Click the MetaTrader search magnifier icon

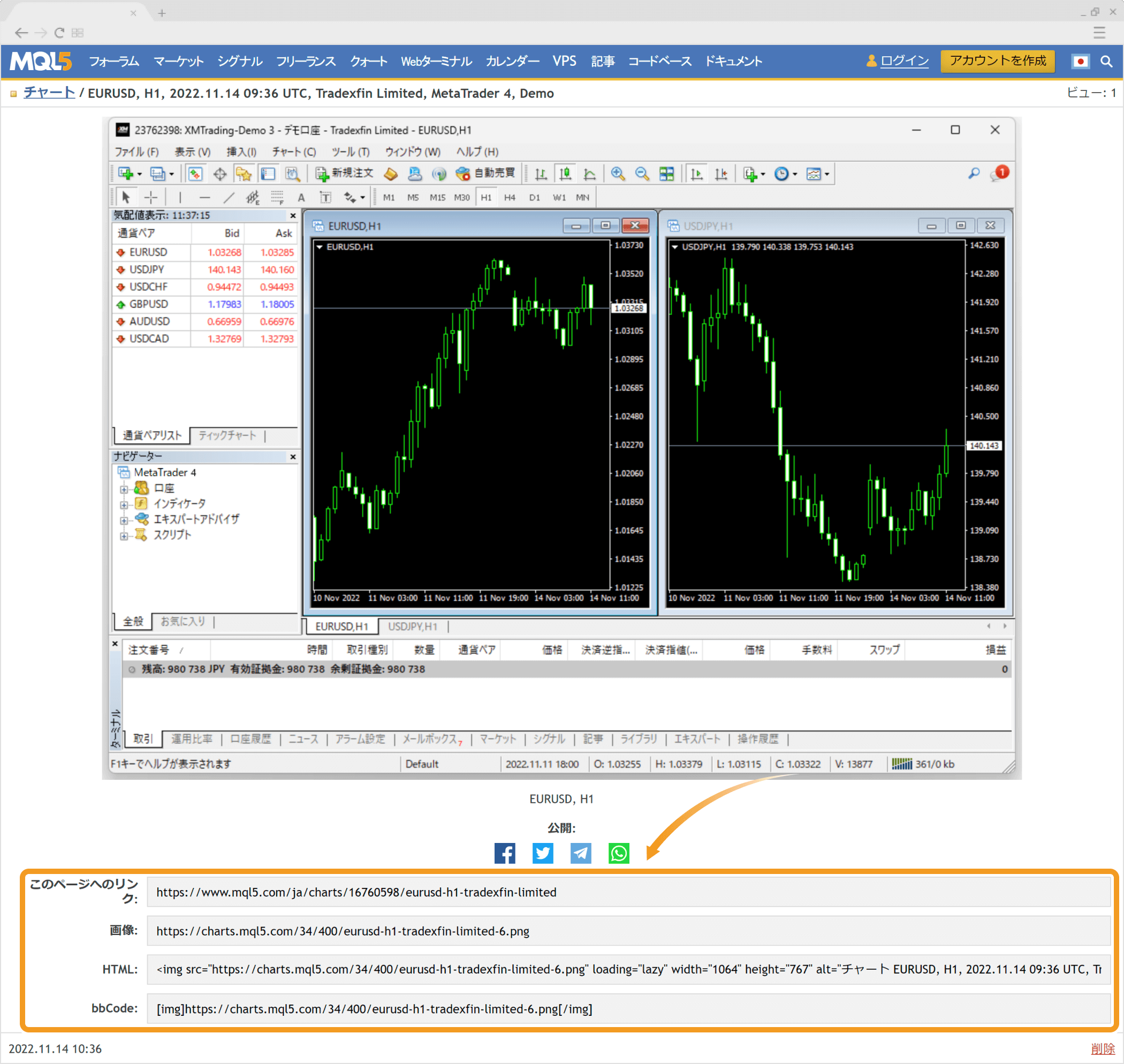[x=974, y=173]
